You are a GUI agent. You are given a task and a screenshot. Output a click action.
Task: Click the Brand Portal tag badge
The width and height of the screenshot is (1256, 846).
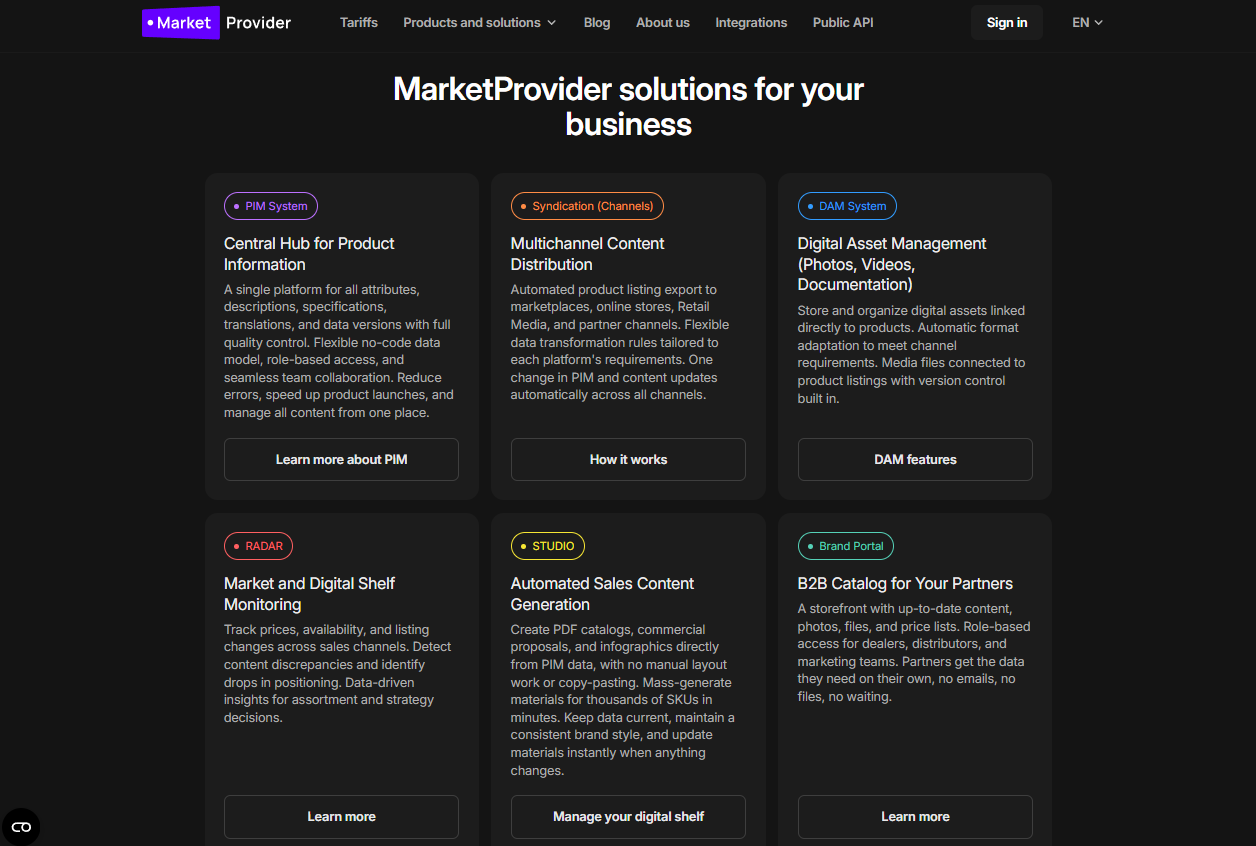(x=845, y=546)
